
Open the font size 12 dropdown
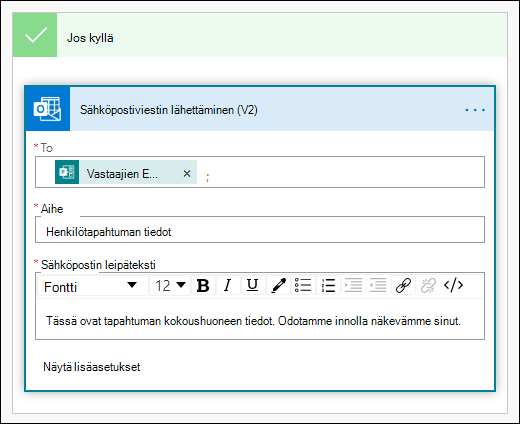coord(170,286)
